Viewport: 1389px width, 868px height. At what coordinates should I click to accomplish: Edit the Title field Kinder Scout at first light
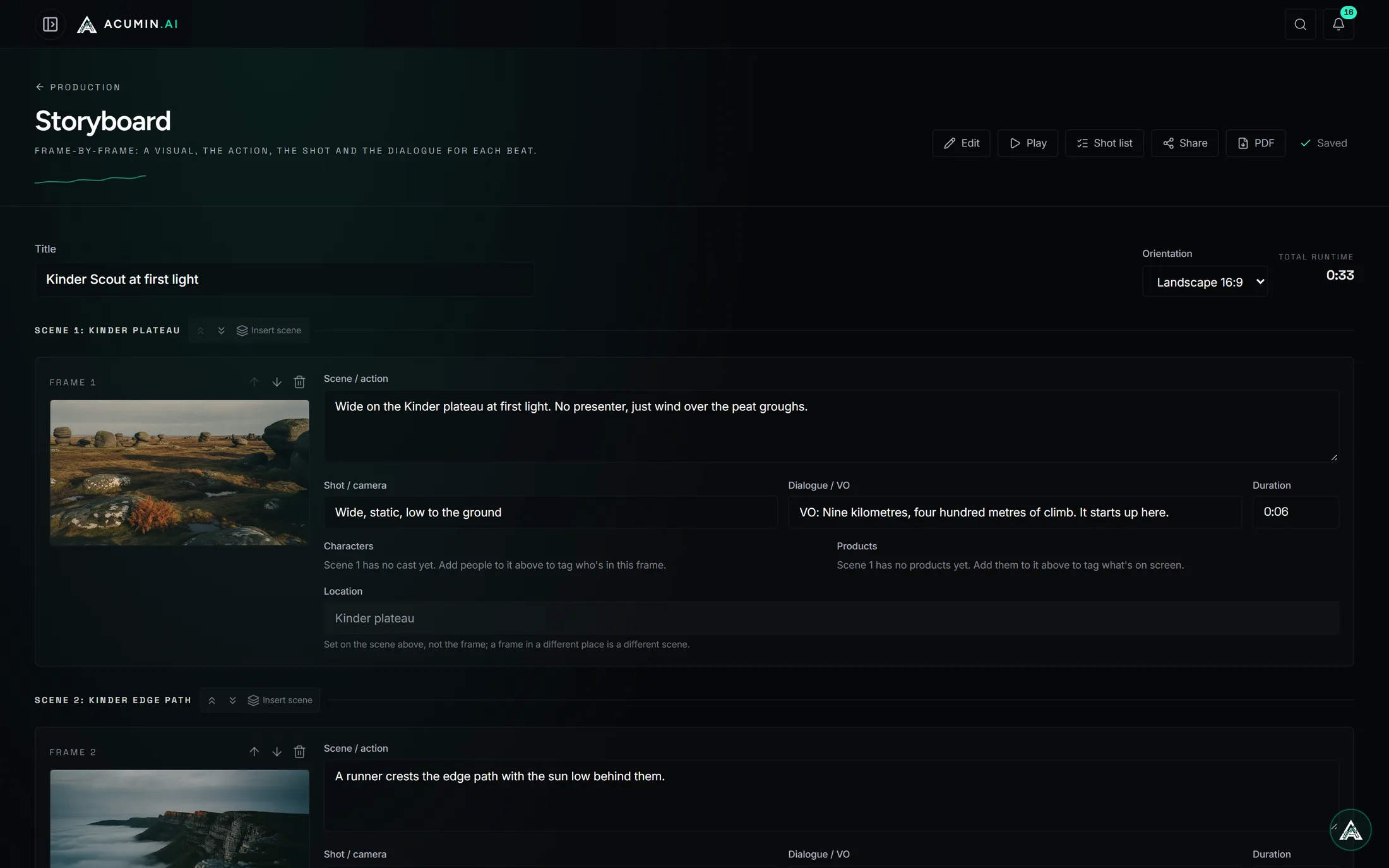click(284, 279)
